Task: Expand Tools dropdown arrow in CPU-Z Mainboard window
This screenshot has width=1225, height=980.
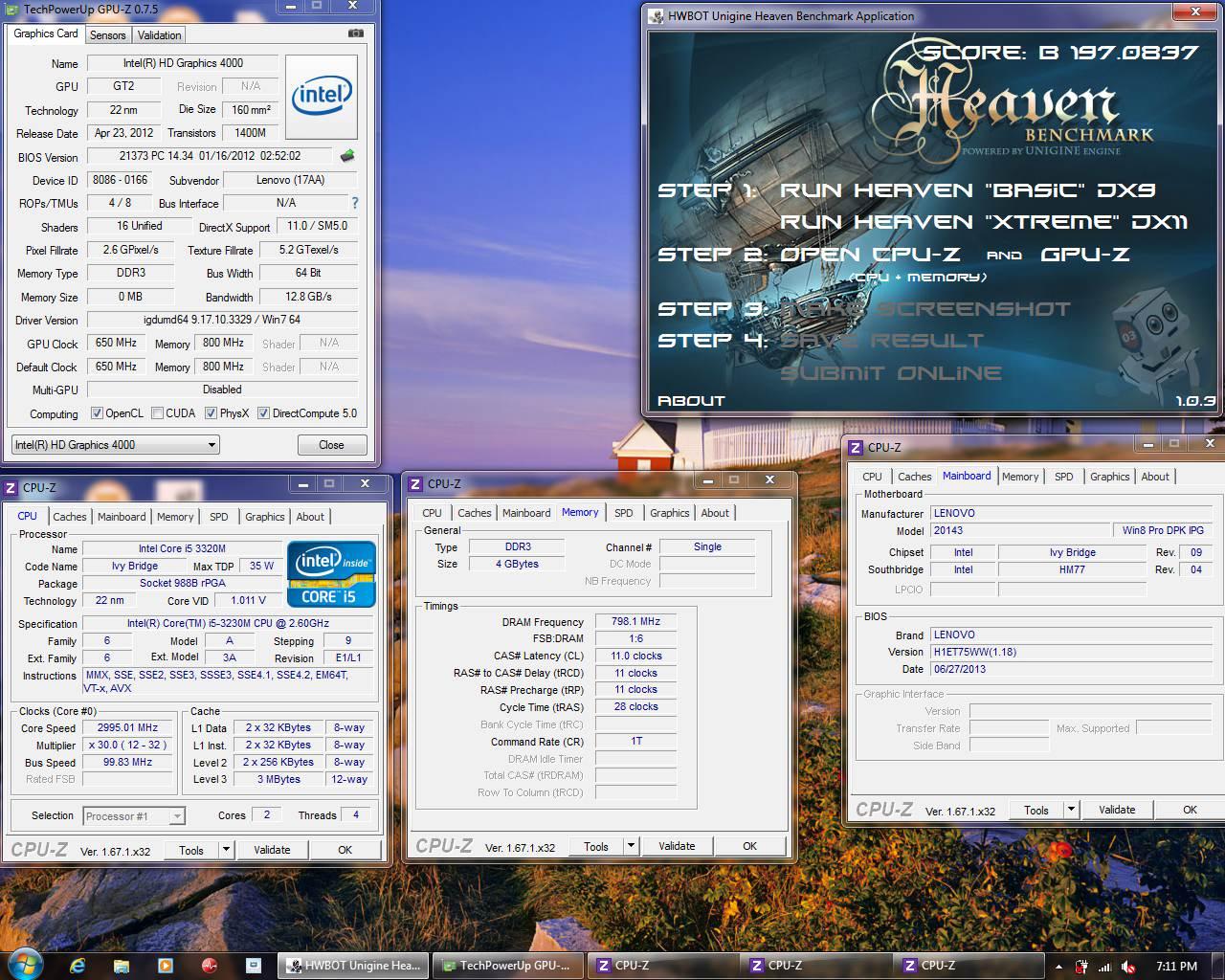Action: click(1071, 810)
